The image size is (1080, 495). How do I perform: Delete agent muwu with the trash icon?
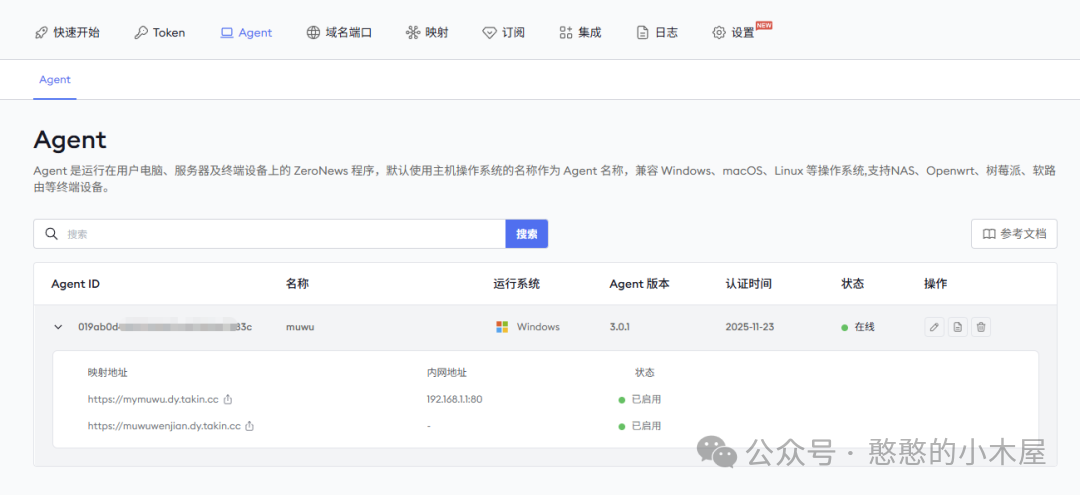[981, 327]
